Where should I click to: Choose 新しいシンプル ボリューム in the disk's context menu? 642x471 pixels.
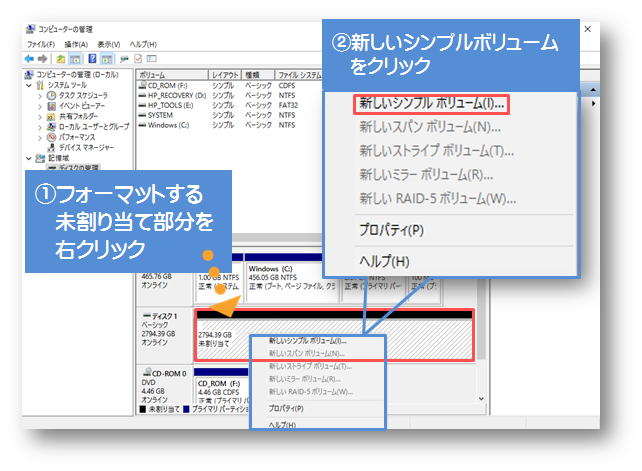(x=307, y=341)
